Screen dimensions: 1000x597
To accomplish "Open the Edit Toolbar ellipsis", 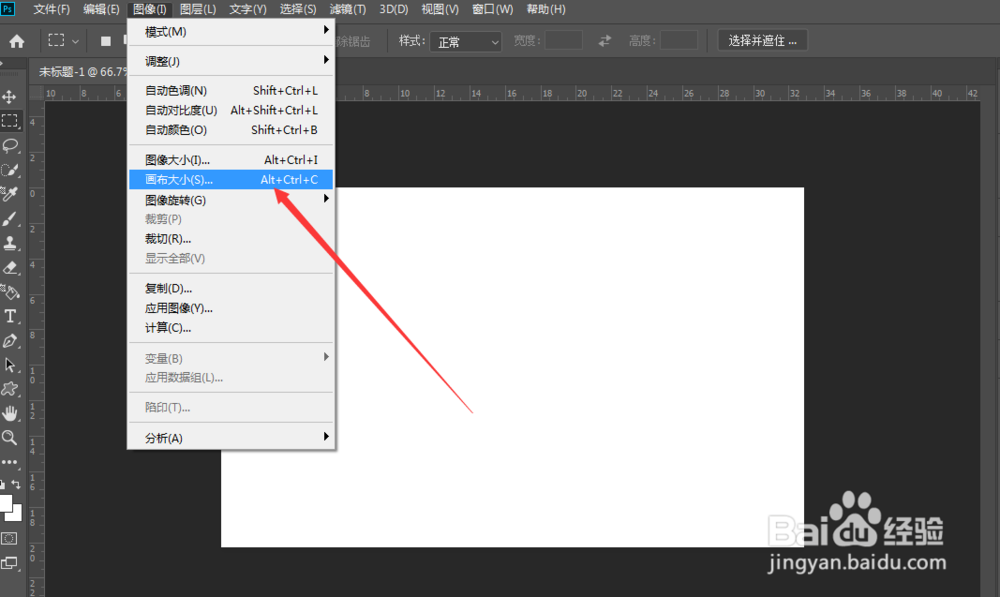I will coord(10,461).
